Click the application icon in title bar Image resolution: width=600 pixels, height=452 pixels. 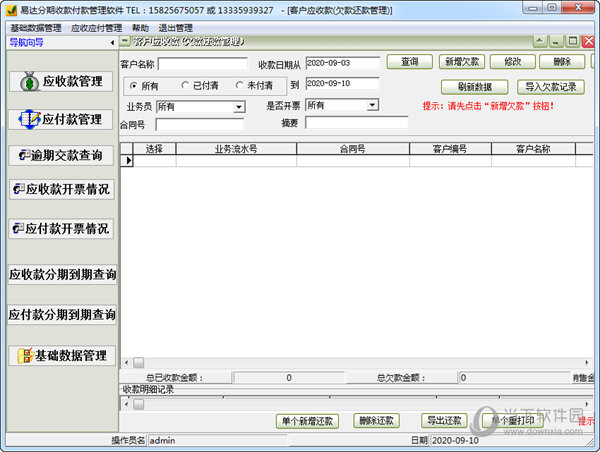[x=9, y=9]
